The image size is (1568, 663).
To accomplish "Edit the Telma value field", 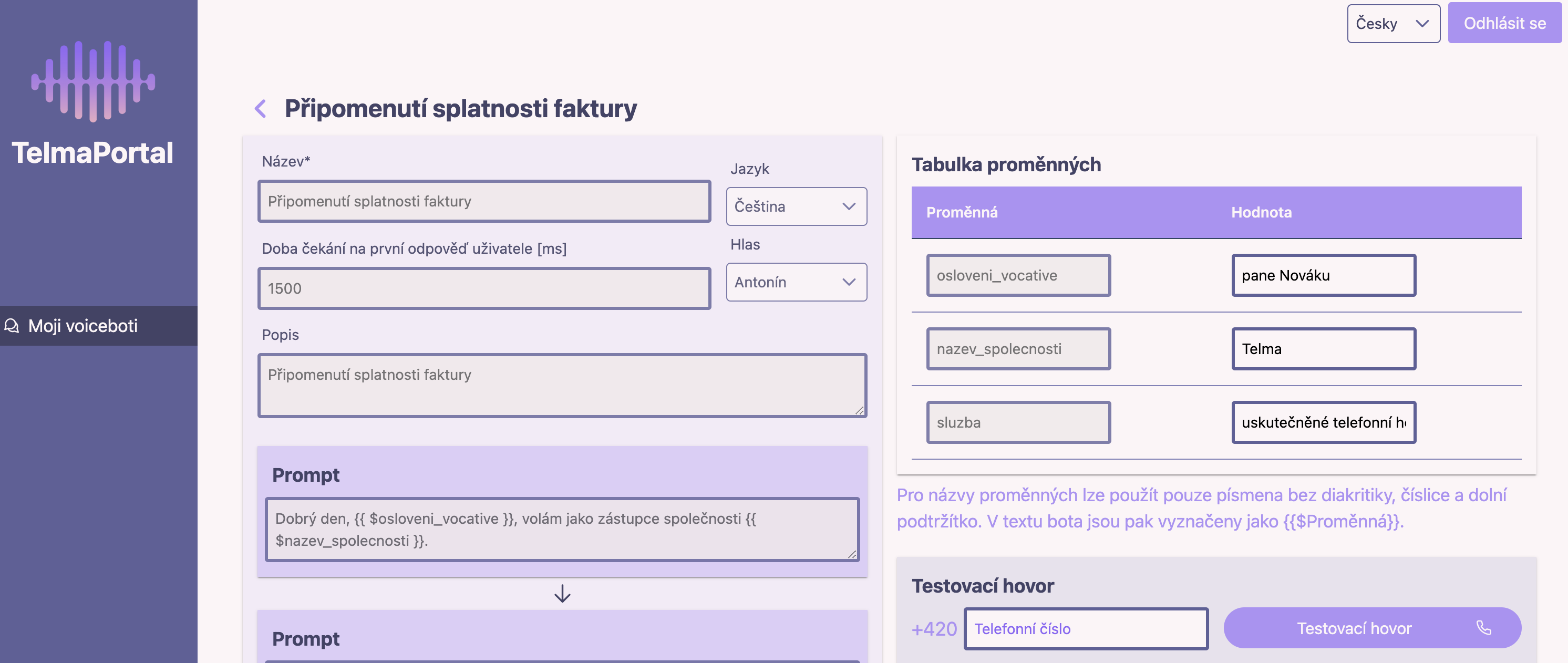I will tap(1323, 349).
